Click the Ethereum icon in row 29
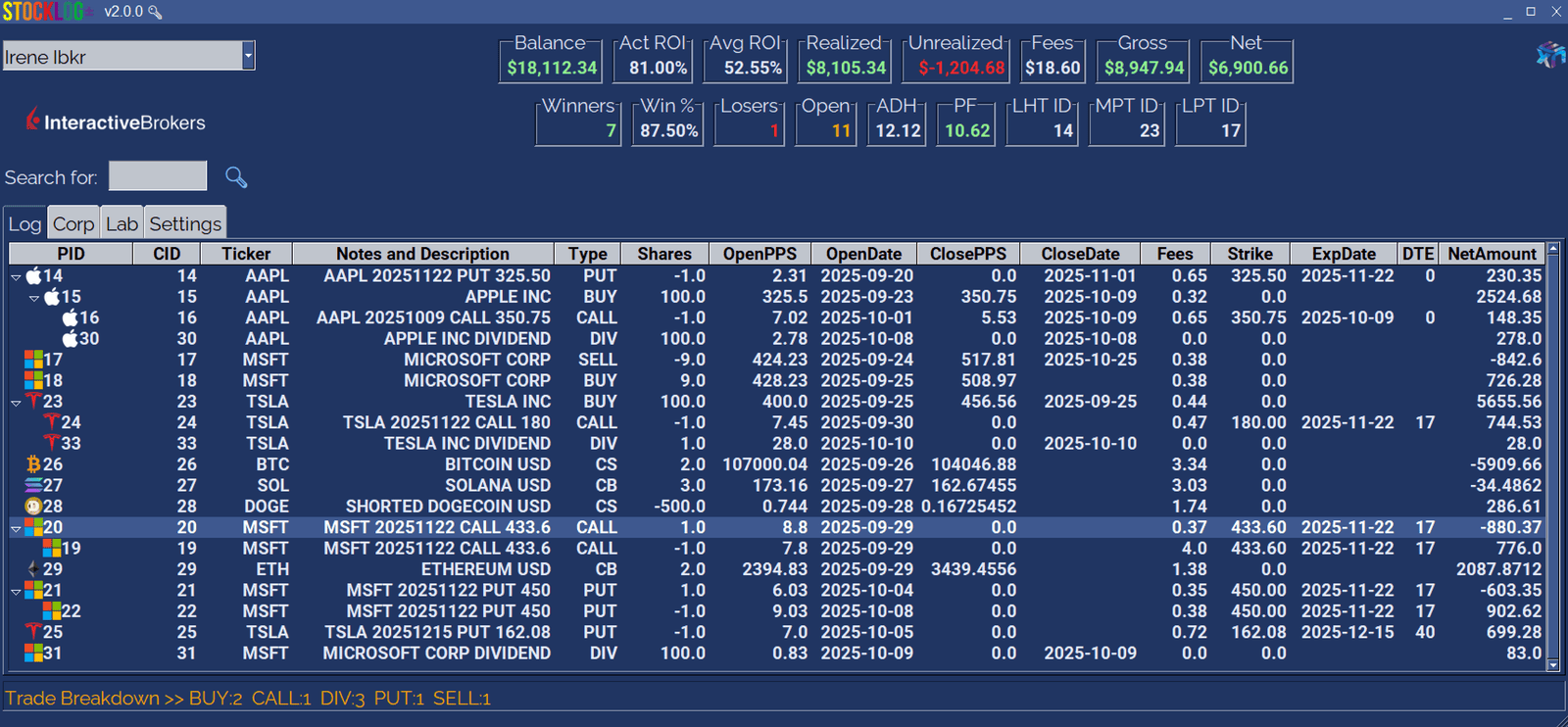 pyautogui.click(x=33, y=569)
